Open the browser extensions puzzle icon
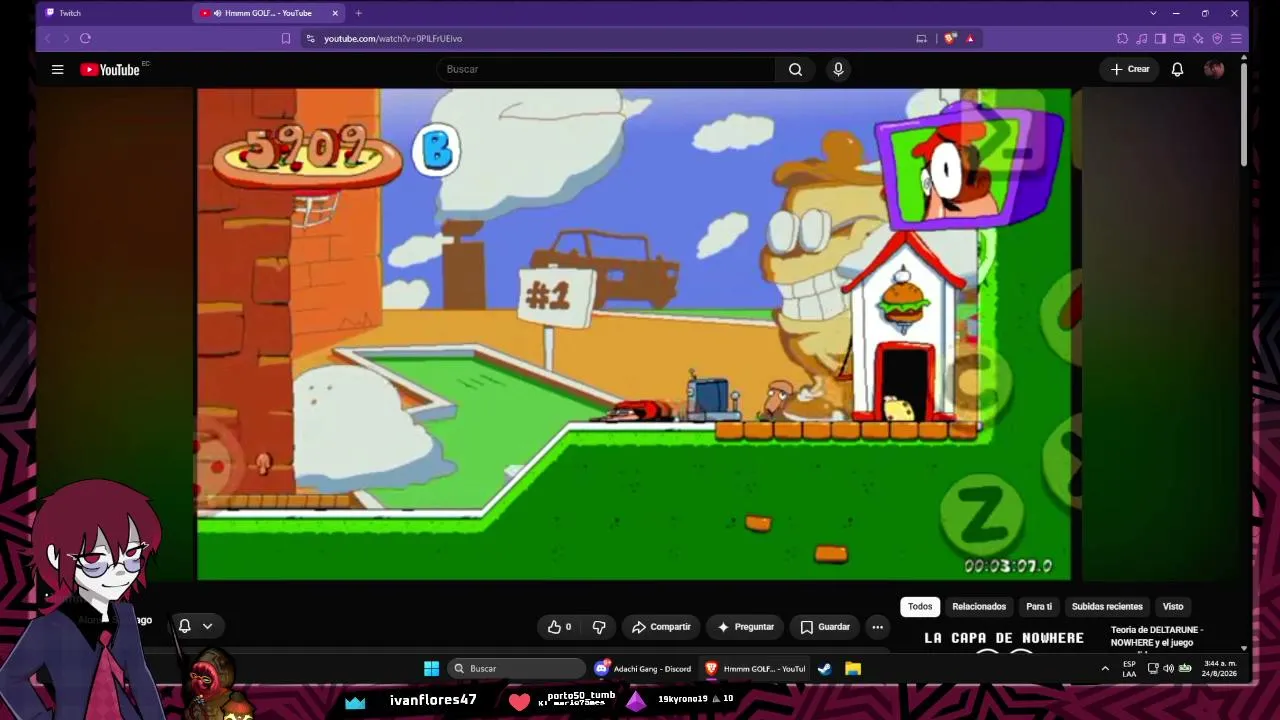 tap(1122, 38)
